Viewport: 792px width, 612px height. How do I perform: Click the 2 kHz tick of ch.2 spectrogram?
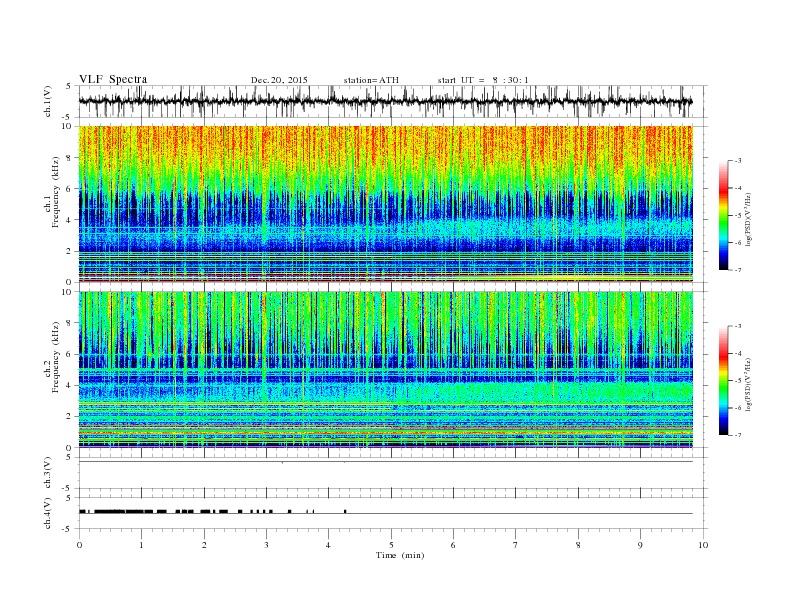tap(70, 417)
